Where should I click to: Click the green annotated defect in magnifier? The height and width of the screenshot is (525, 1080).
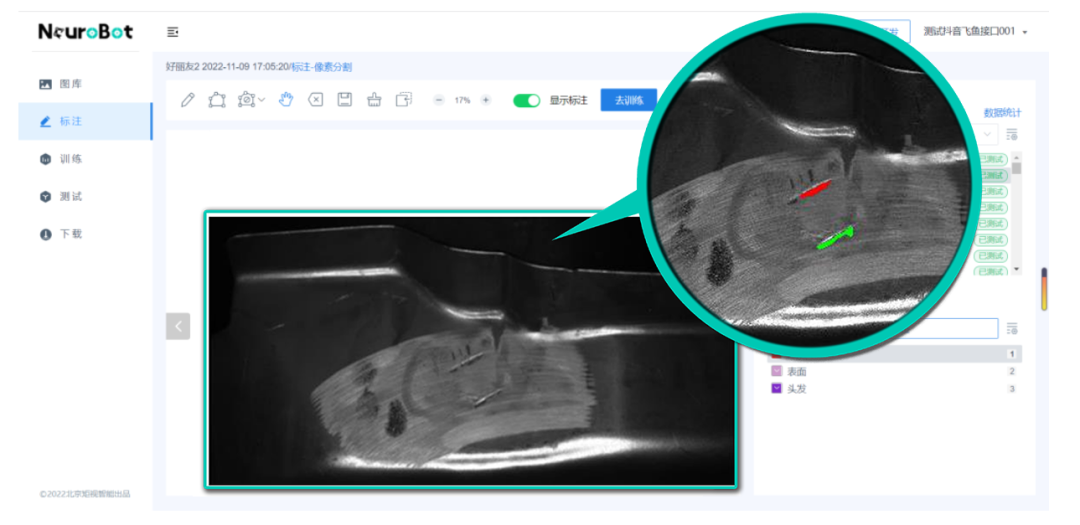pos(835,237)
